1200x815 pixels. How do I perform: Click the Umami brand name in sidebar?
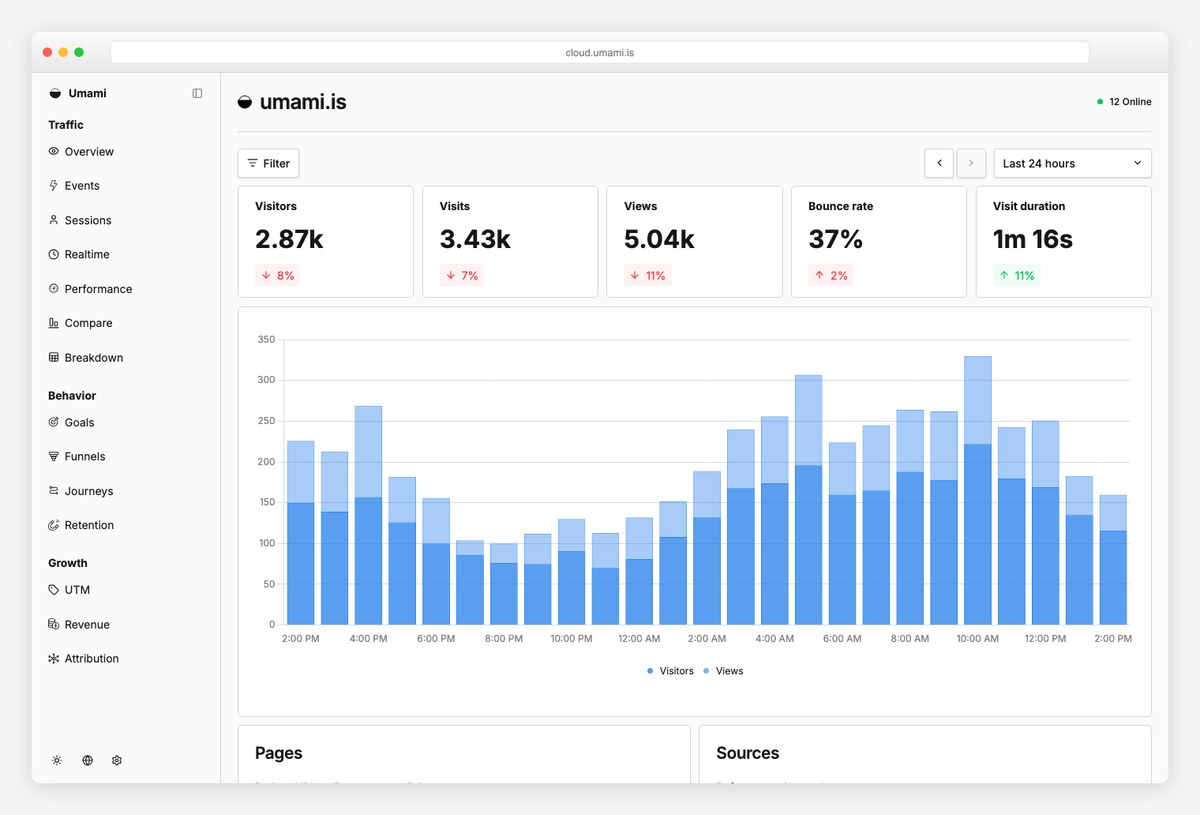coord(87,93)
